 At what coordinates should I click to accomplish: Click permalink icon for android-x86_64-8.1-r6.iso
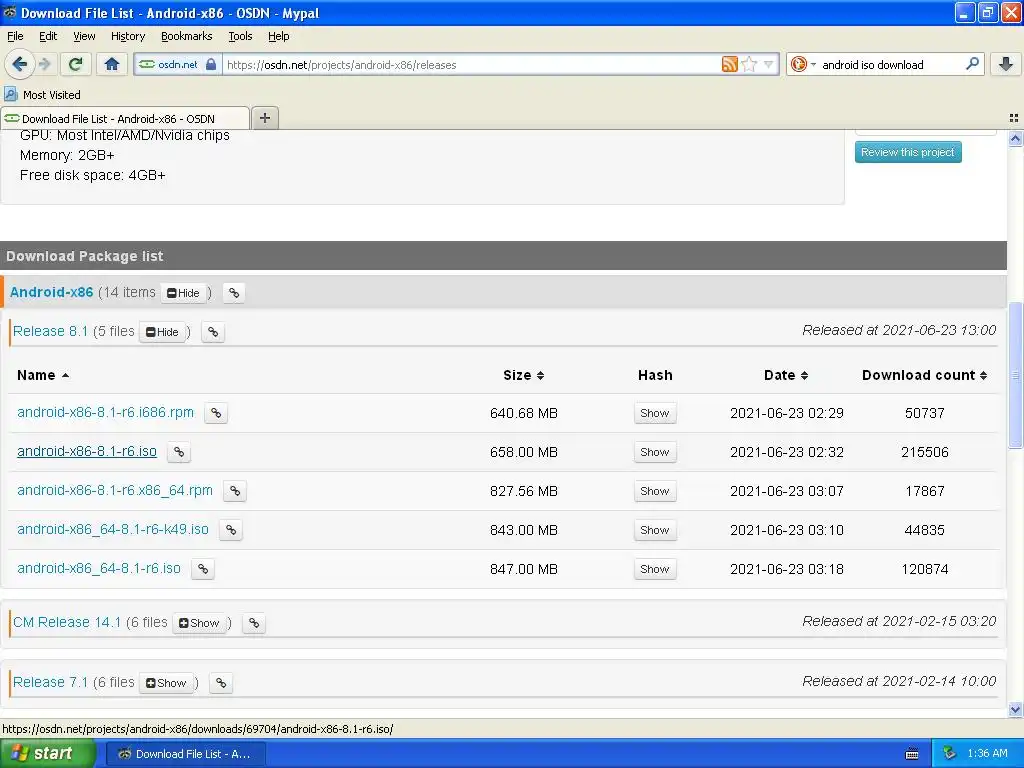(x=203, y=569)
